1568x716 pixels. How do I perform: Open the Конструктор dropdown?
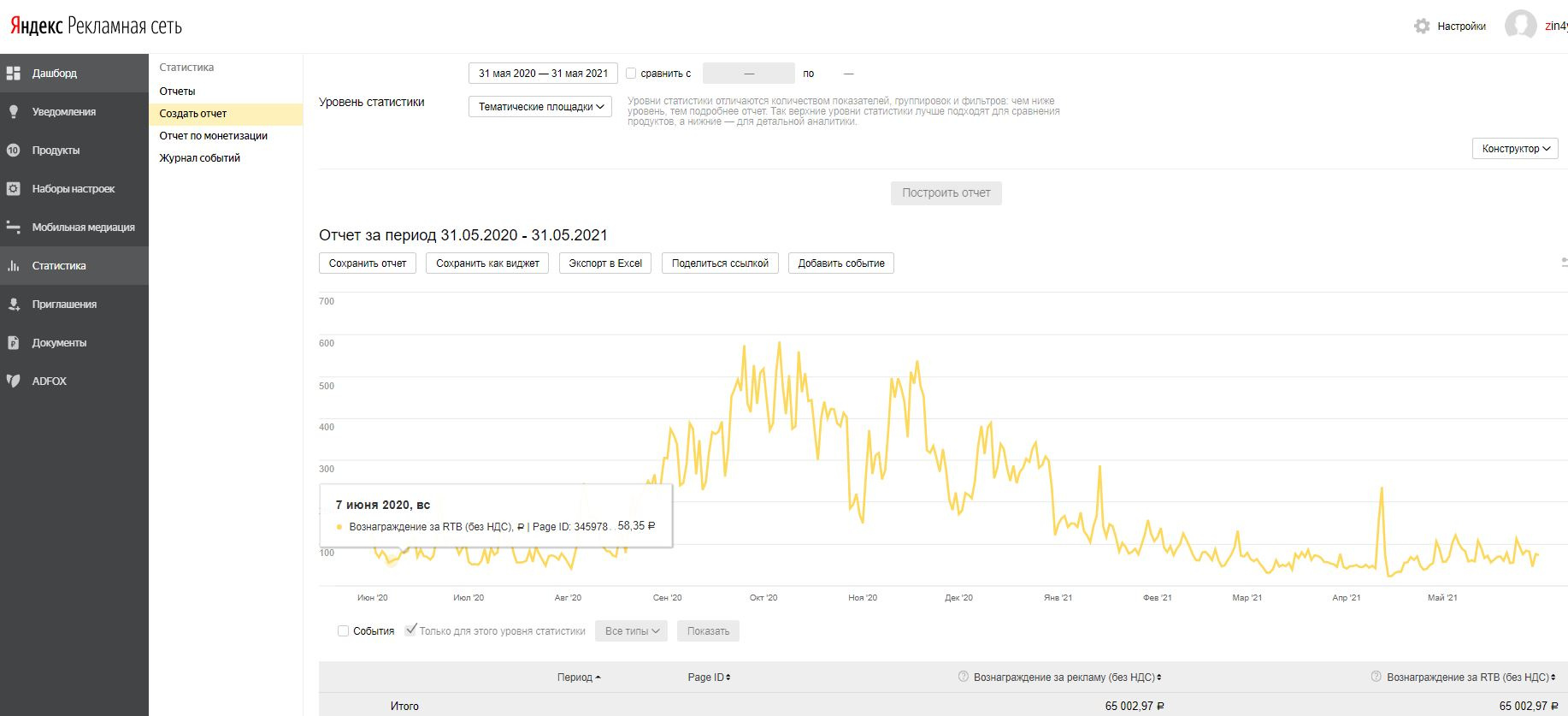coord(1515,149)
